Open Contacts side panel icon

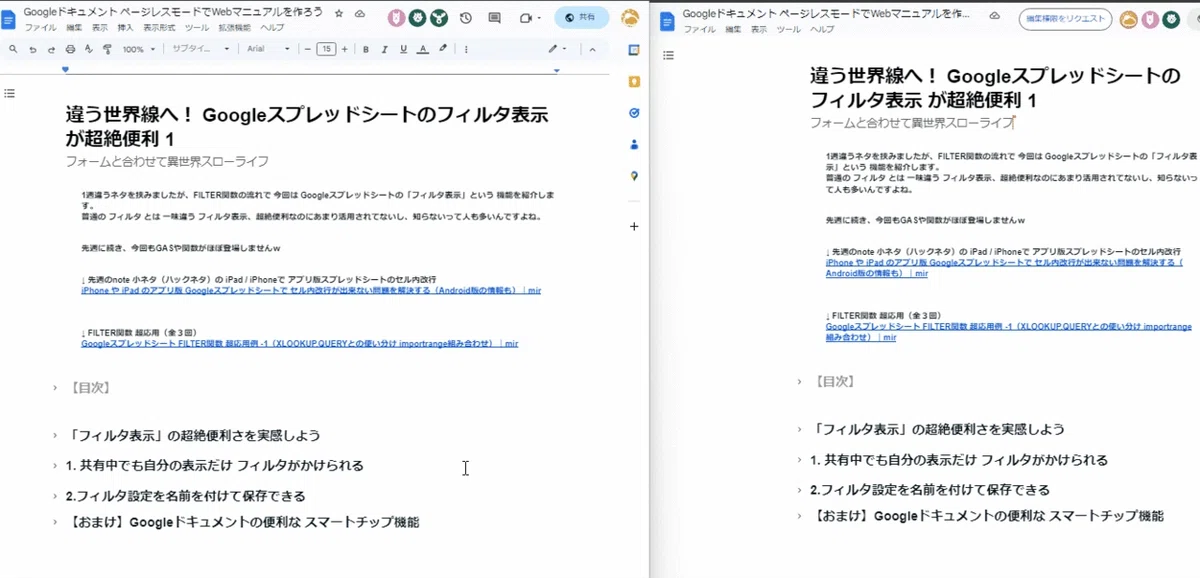coord(634,144)
